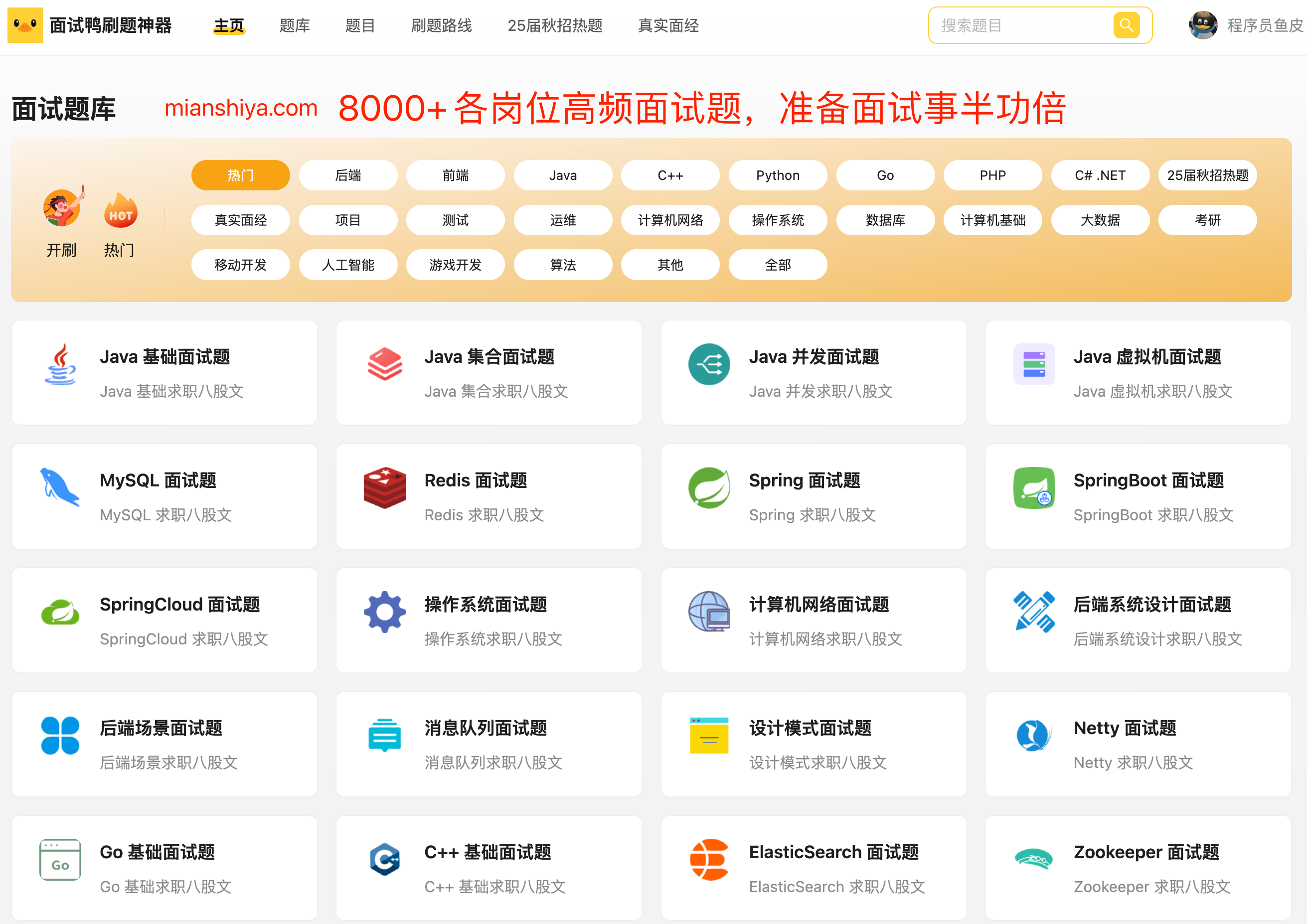Click the Netty blue globe icon
Screen dimensions: 1307x924
(x=1033, y=736)
